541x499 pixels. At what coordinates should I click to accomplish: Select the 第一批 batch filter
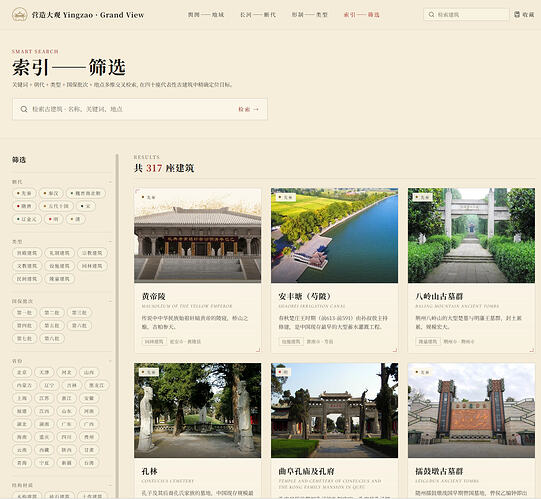pyautogui.click(x=24, y=313)
